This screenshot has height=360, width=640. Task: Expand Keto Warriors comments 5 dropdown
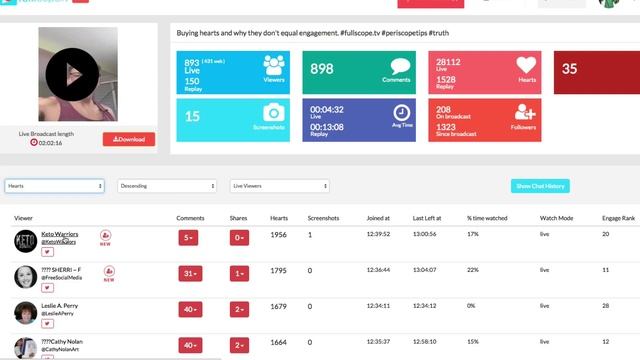click(188, 238)
